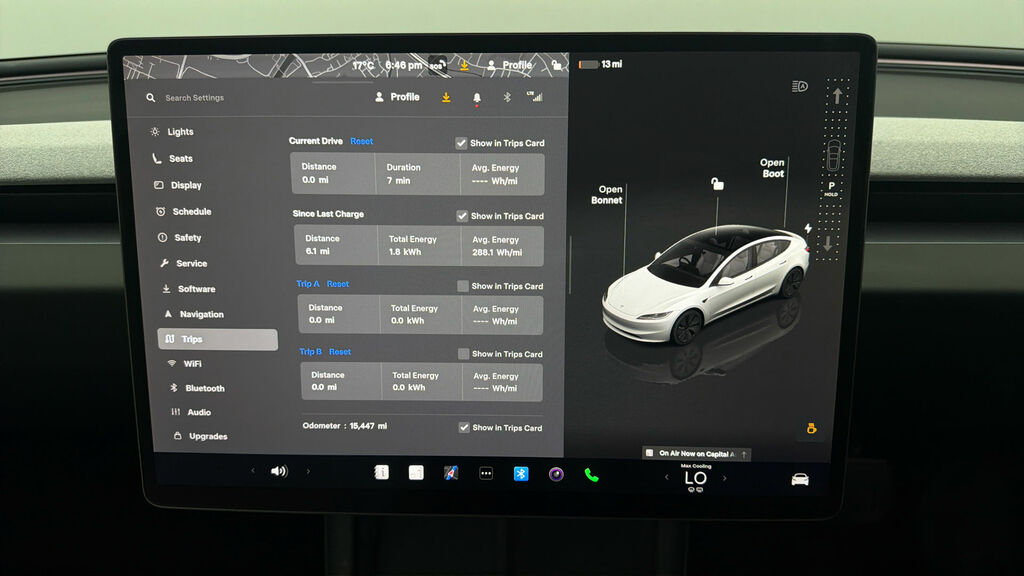1024x576 pixels.
Task: Check Trip B Show in Trips Card
Action: [463, 354]
